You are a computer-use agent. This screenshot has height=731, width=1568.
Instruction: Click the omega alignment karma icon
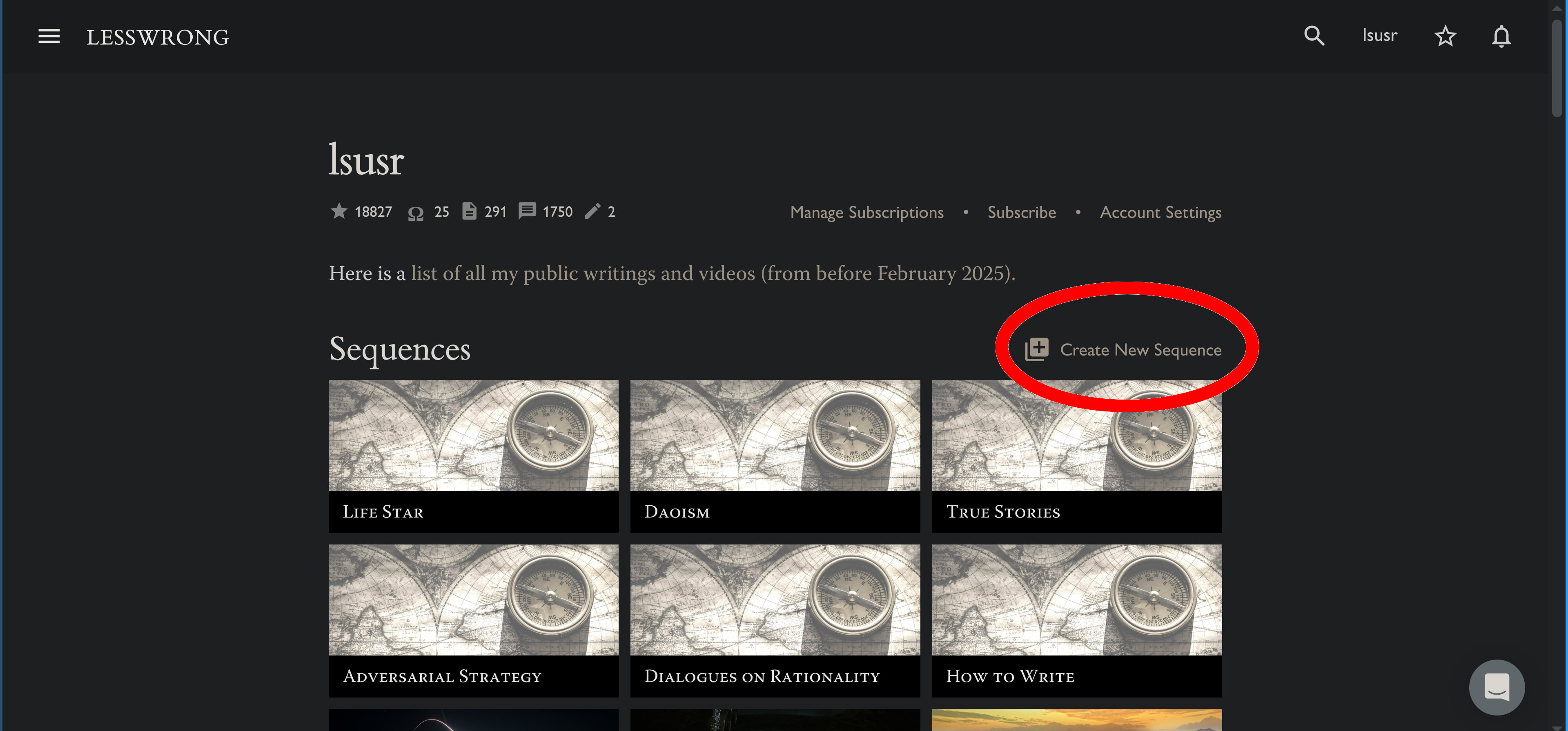click(416, 212)
